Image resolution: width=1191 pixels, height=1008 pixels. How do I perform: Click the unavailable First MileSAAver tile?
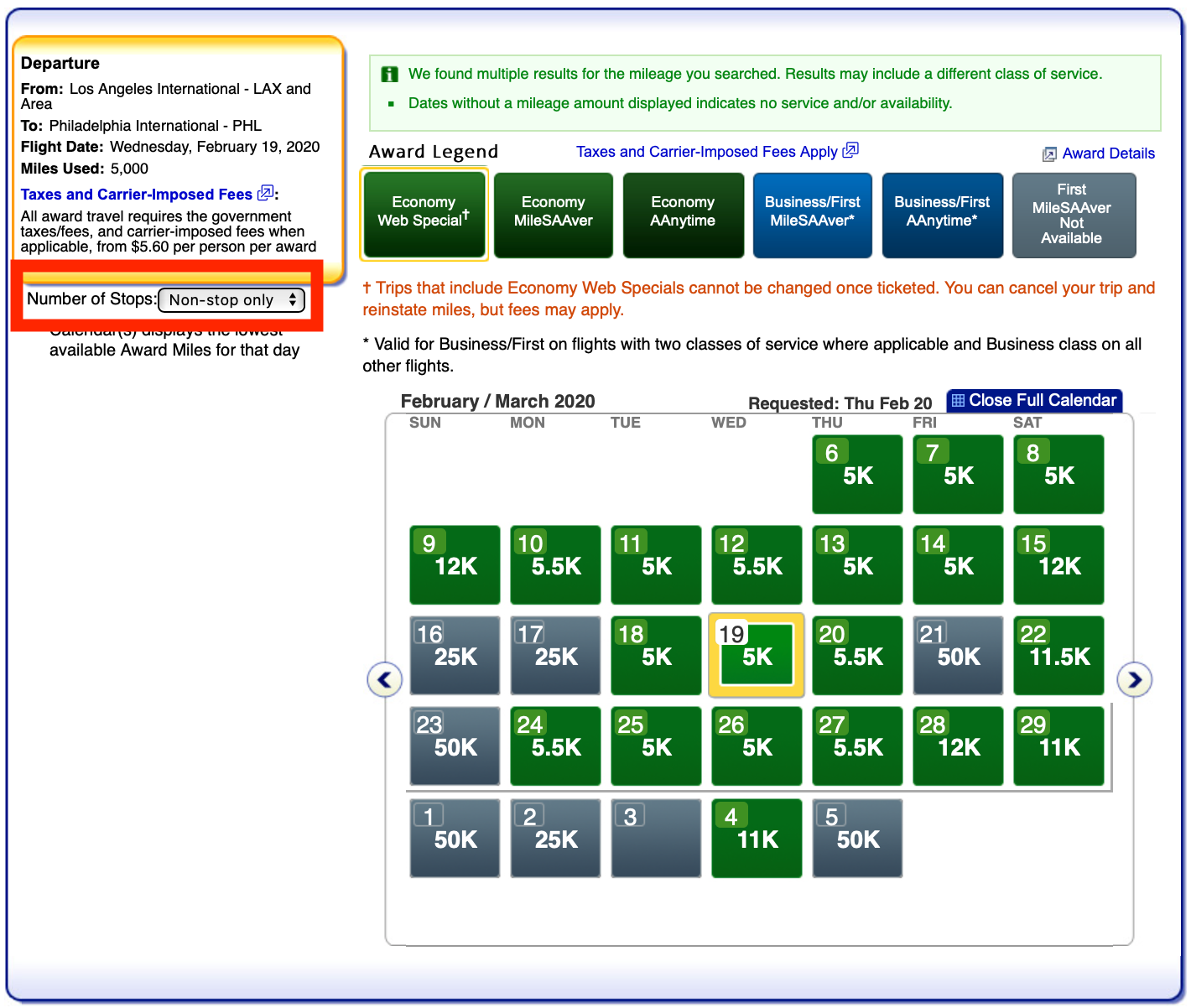coord(1073,215)
